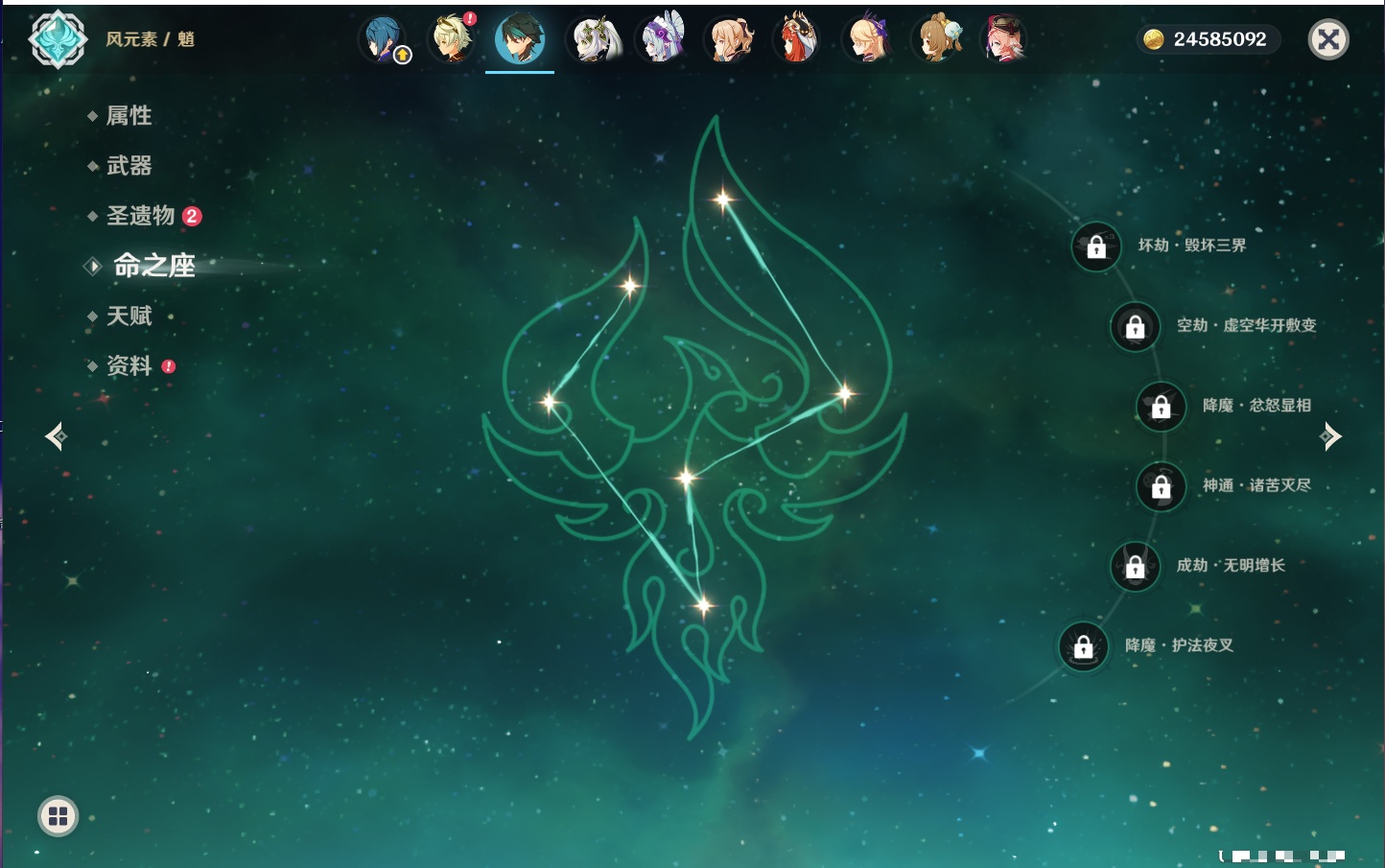Click the bottommost star of the constellation
The width and height of the screenshot is (1385, 868).
[703, 605]
